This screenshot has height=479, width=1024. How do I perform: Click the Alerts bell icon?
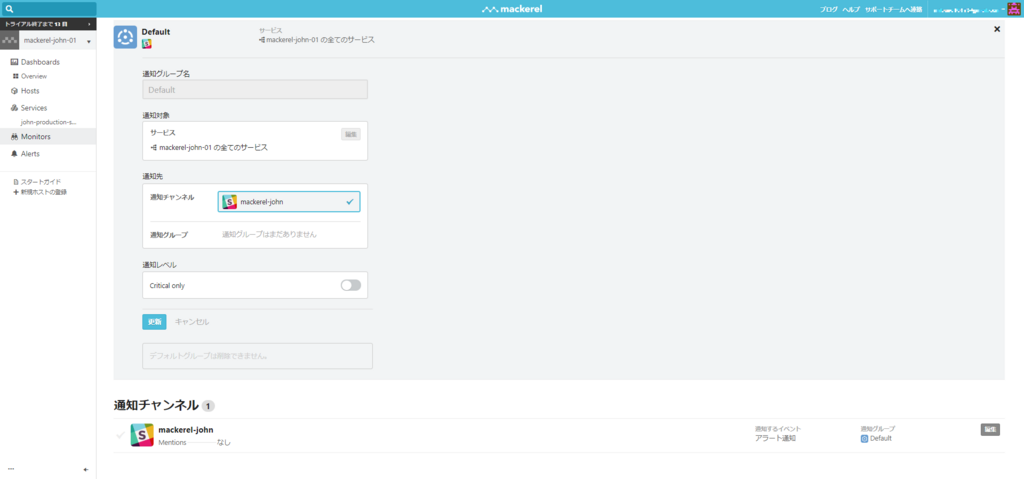(15, 154)
